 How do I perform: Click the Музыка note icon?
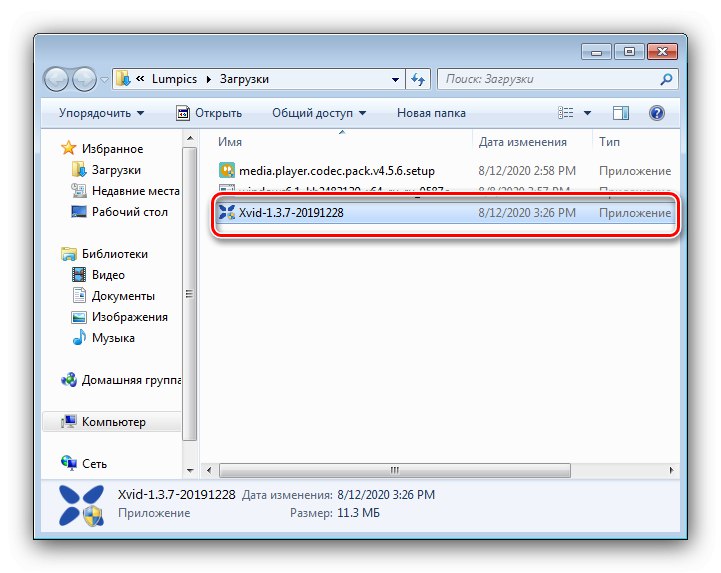click(79, 337)
